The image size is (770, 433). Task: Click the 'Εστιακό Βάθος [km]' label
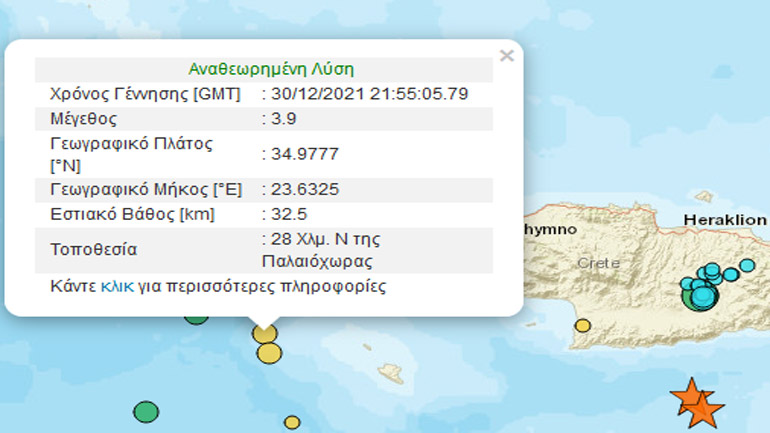pos(133,215)
